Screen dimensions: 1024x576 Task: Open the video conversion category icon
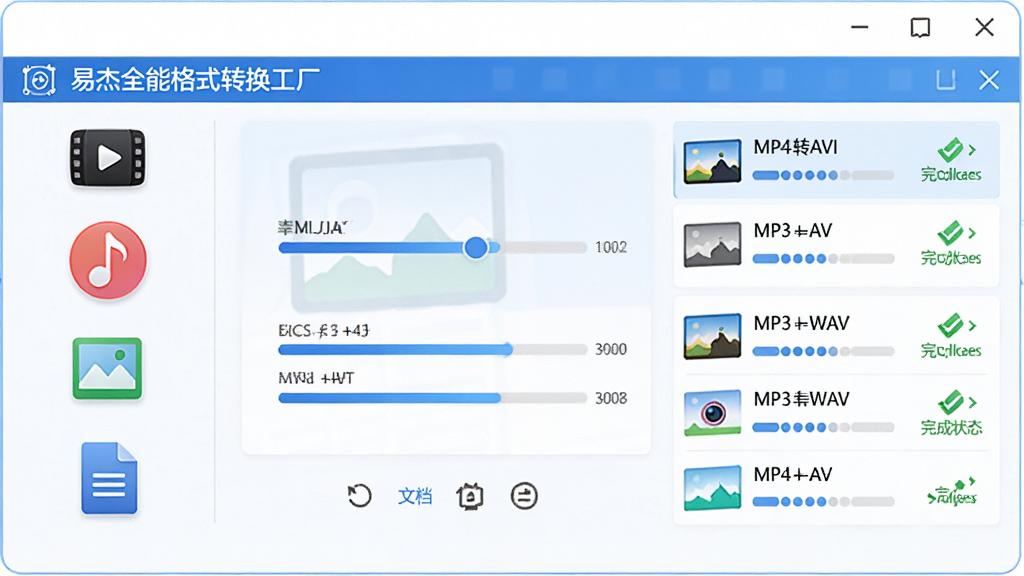tap(108, 158)
